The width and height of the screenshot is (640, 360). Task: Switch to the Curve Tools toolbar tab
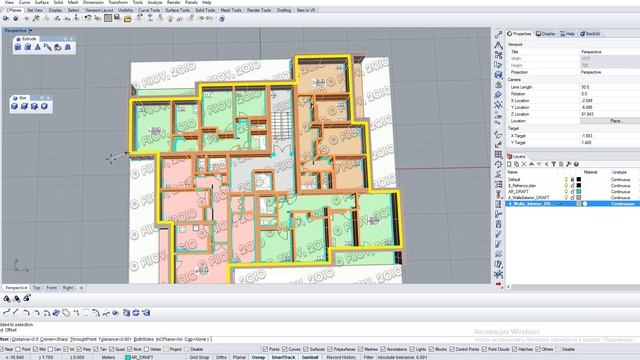[x=149, y=10]
